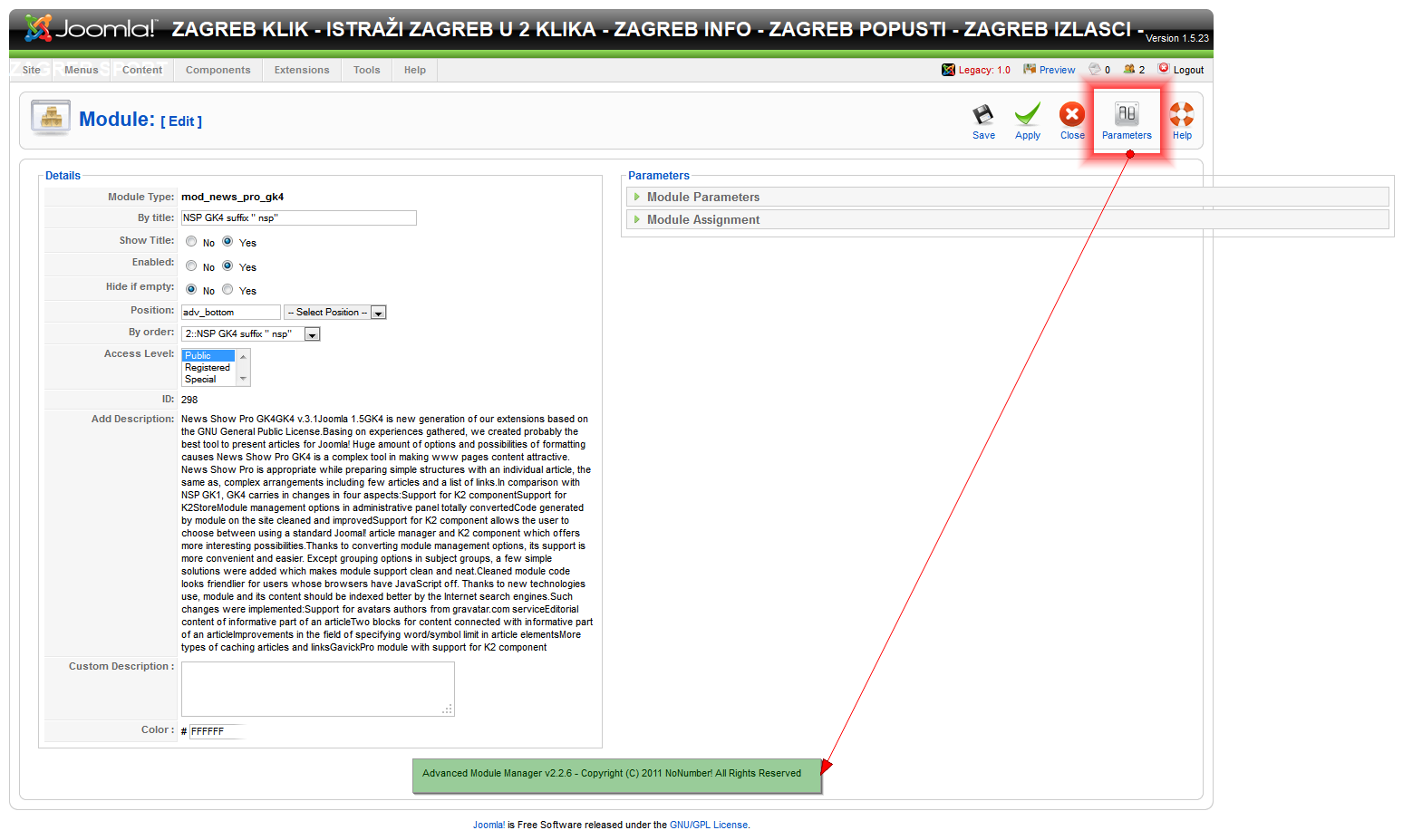Open the private messages icon showing 0
This screenshot has width=1403, height=840.
pos(1095,70)
